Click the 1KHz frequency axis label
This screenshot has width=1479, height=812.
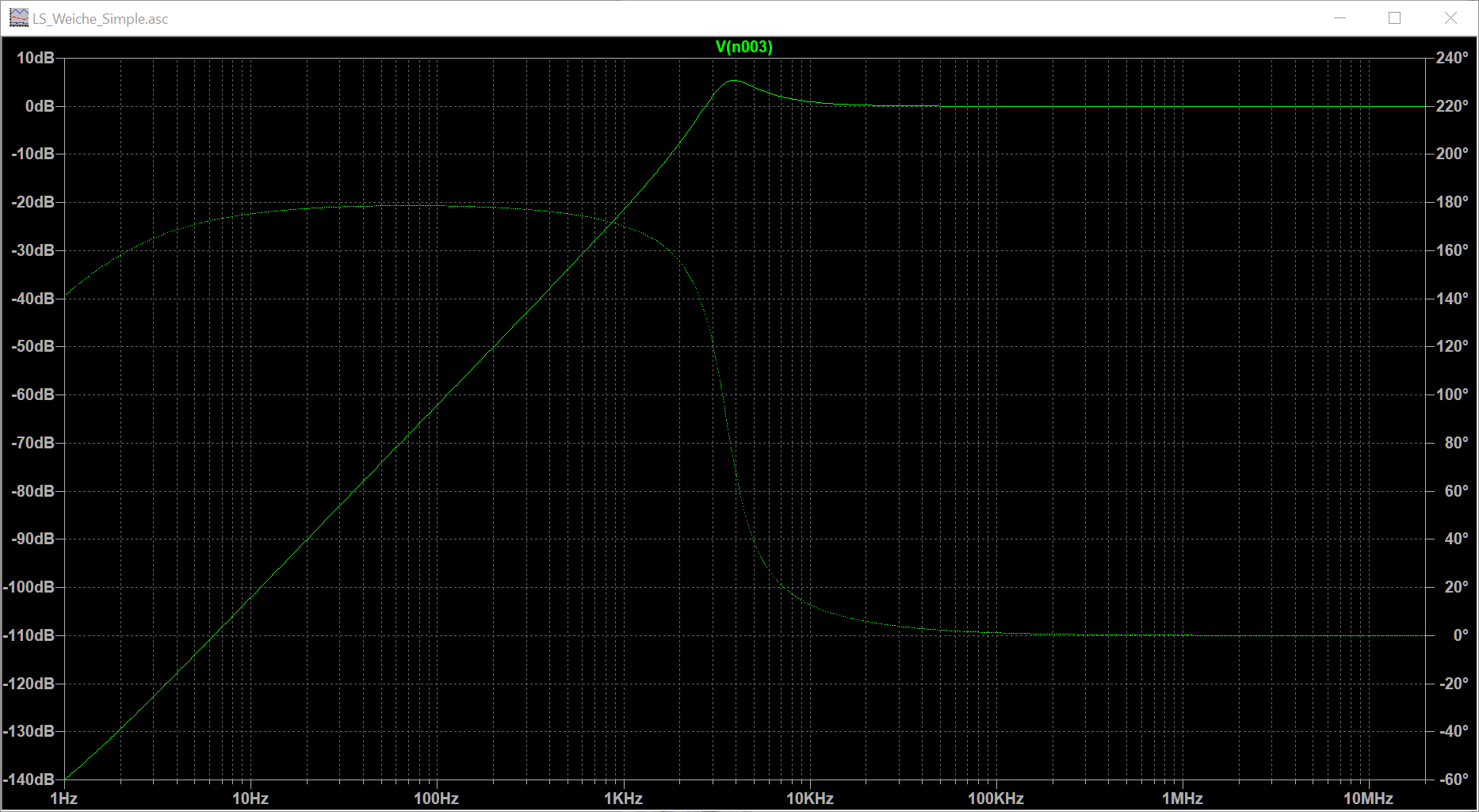click(623, 799)
